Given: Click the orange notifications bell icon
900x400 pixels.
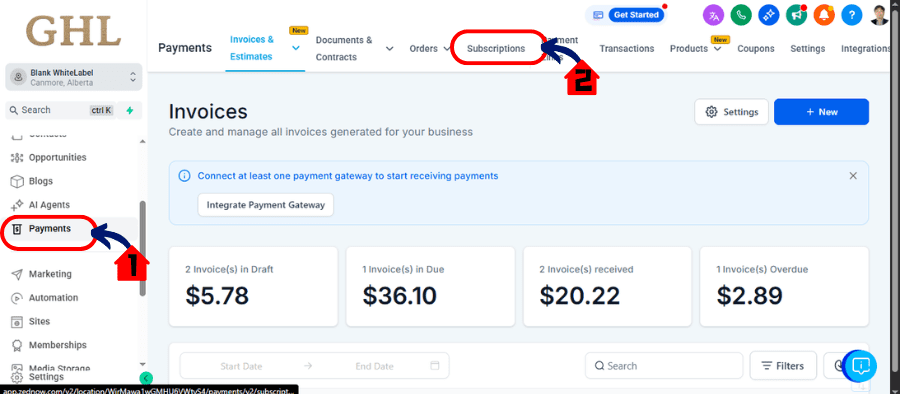Looking at the screenshot, I should pos(824,15).
